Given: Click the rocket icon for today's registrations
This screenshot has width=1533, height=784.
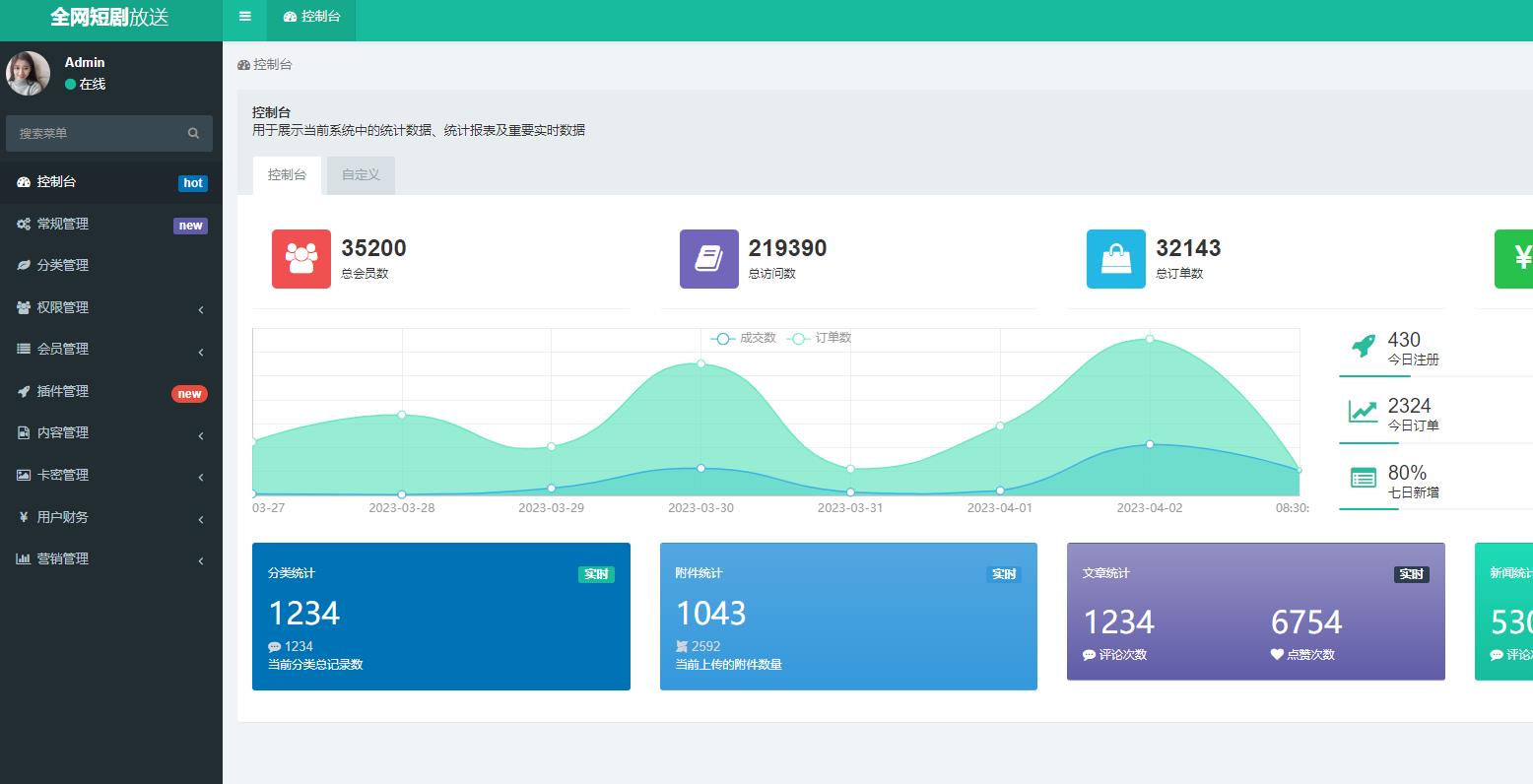Looking at the screenshot, I should click(x=1364, y=346).
